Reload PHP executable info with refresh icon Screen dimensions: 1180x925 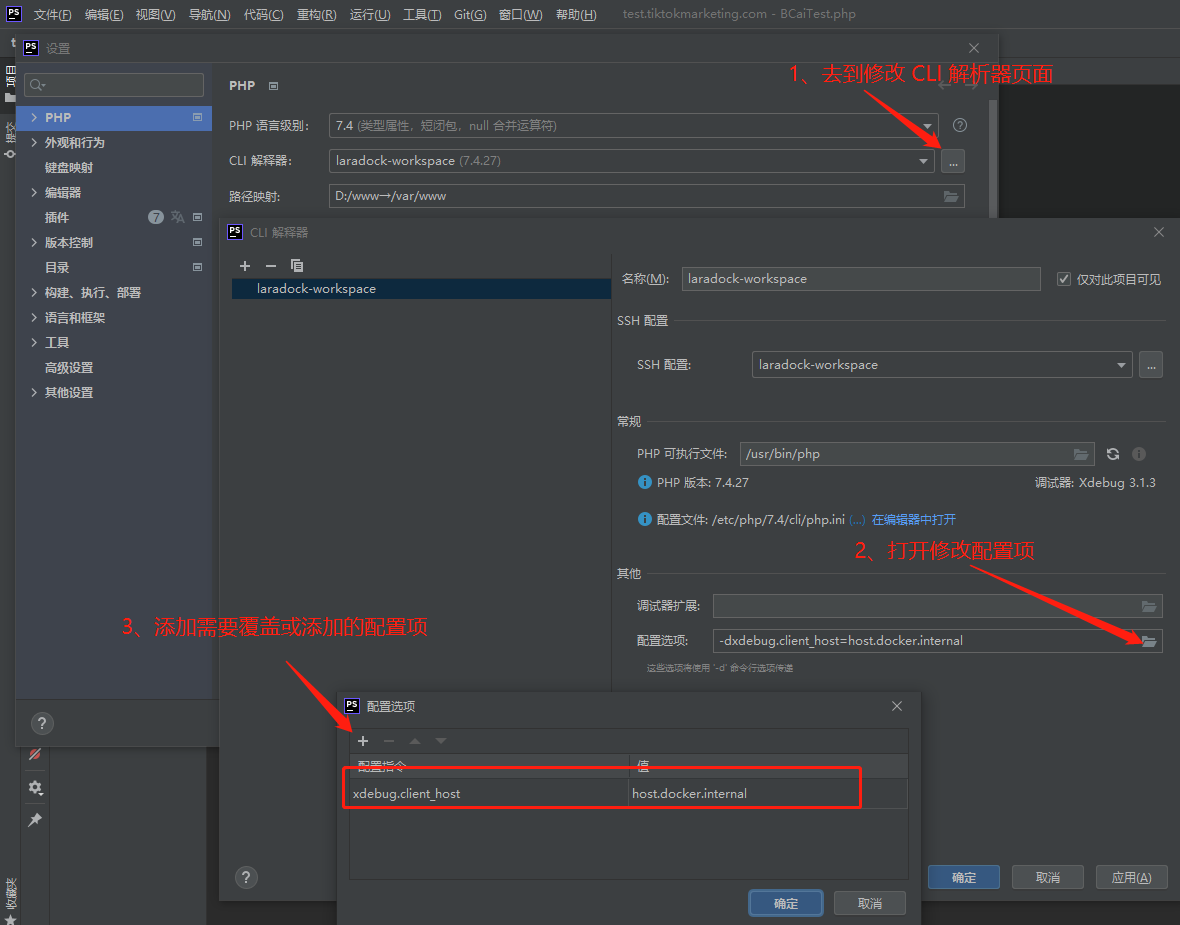point(1113,454)
